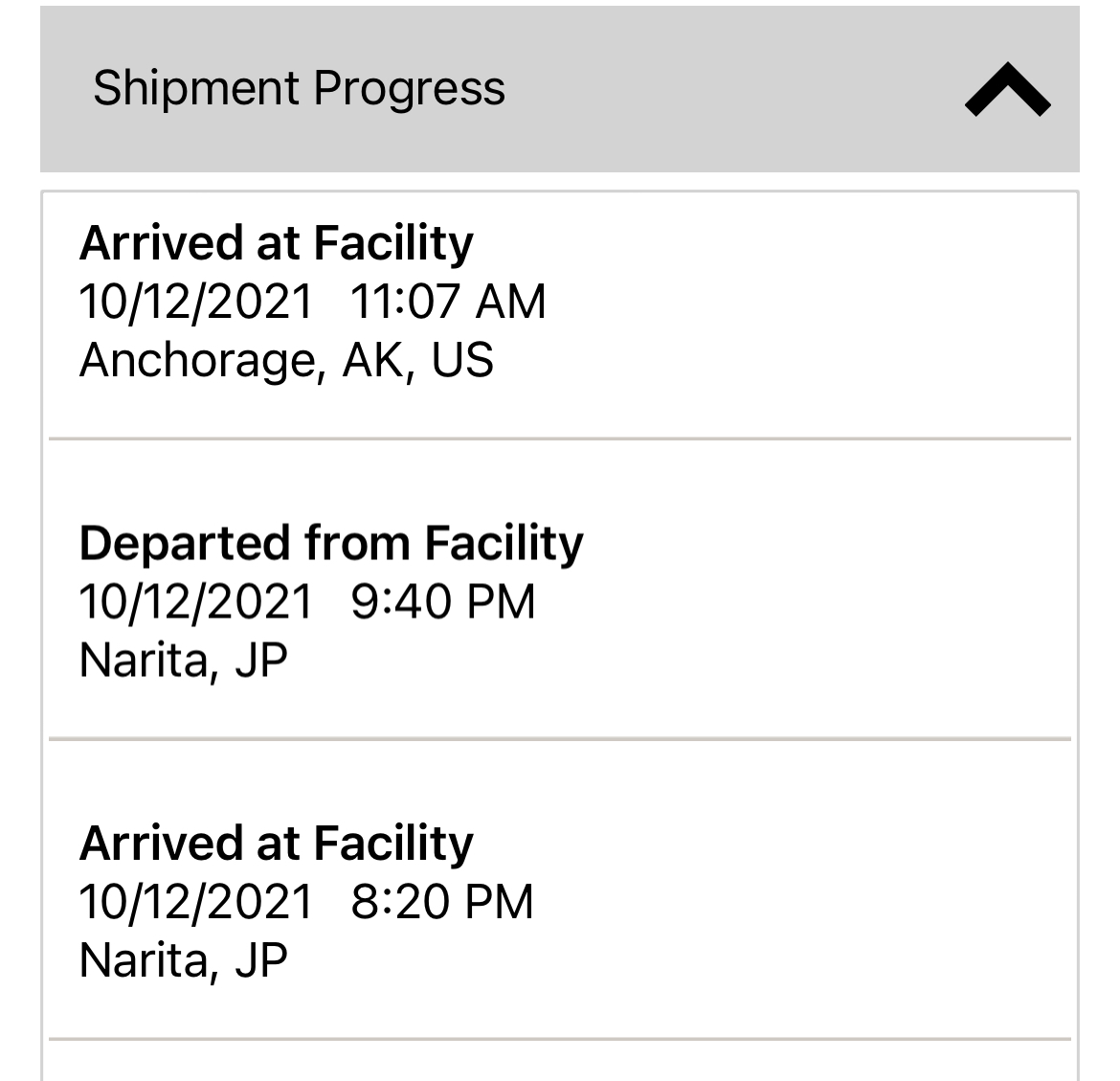Click the divider line below the Departed entry
This screenshot has height=1081, width=1120.
560,739
